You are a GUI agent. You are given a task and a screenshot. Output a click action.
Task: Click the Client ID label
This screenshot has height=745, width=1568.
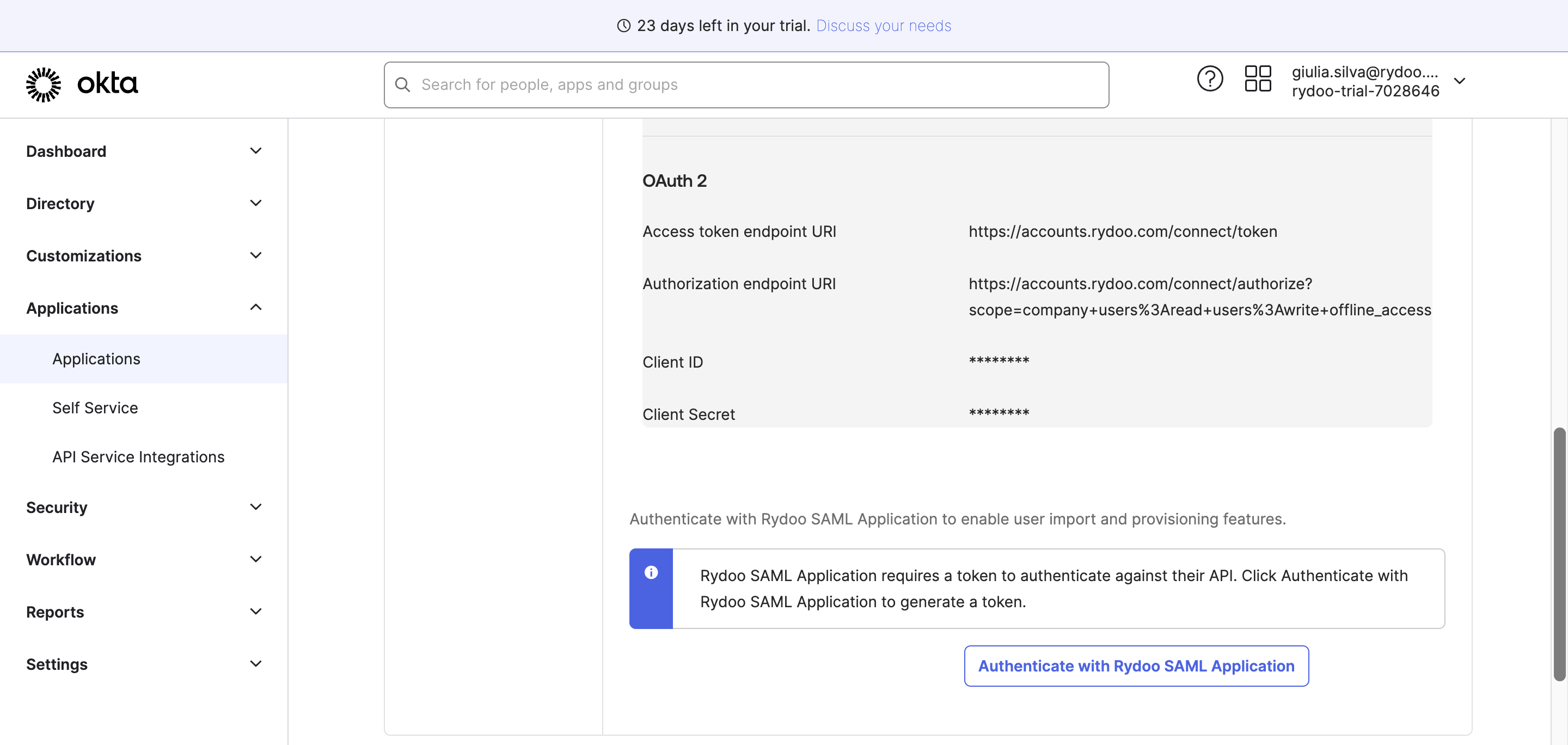[672, 362]
